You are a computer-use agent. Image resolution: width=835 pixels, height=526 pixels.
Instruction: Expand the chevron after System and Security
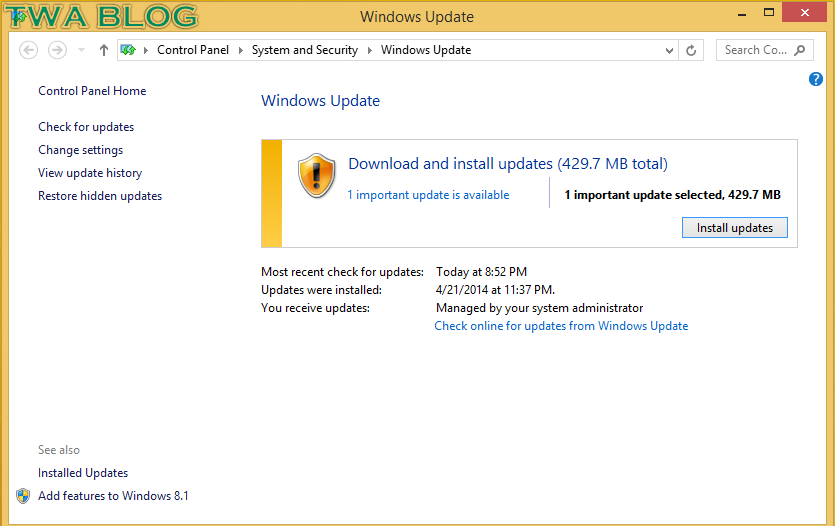(x=370, y=50)
